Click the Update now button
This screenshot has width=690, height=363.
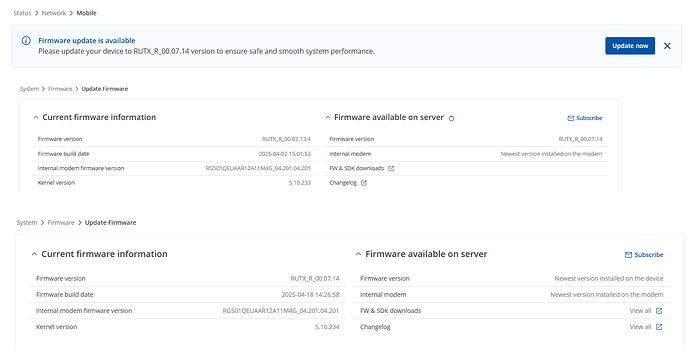630,46
